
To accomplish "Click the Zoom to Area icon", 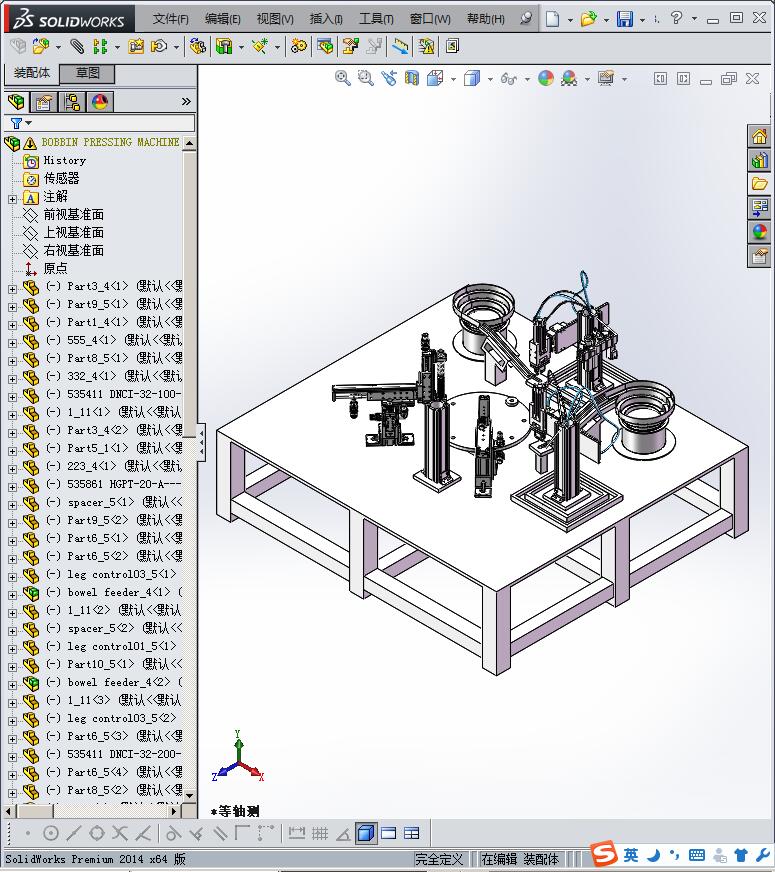I will [365, 78].
